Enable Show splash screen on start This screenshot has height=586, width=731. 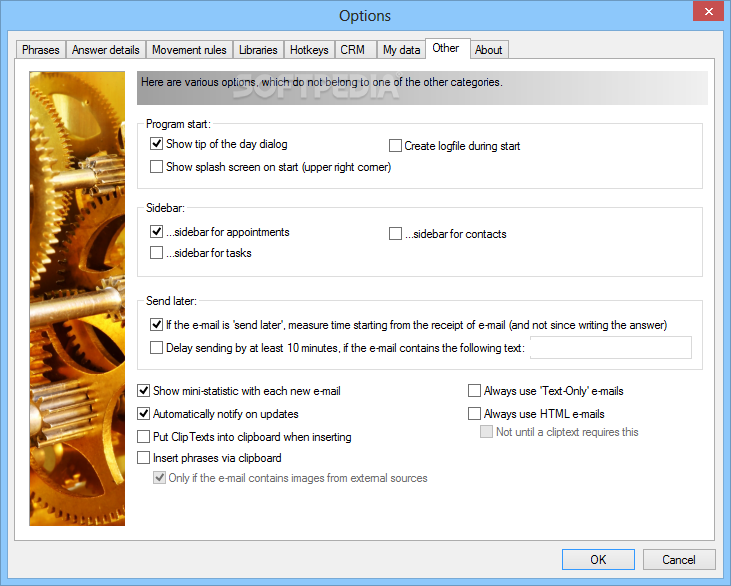coord(156,167)
